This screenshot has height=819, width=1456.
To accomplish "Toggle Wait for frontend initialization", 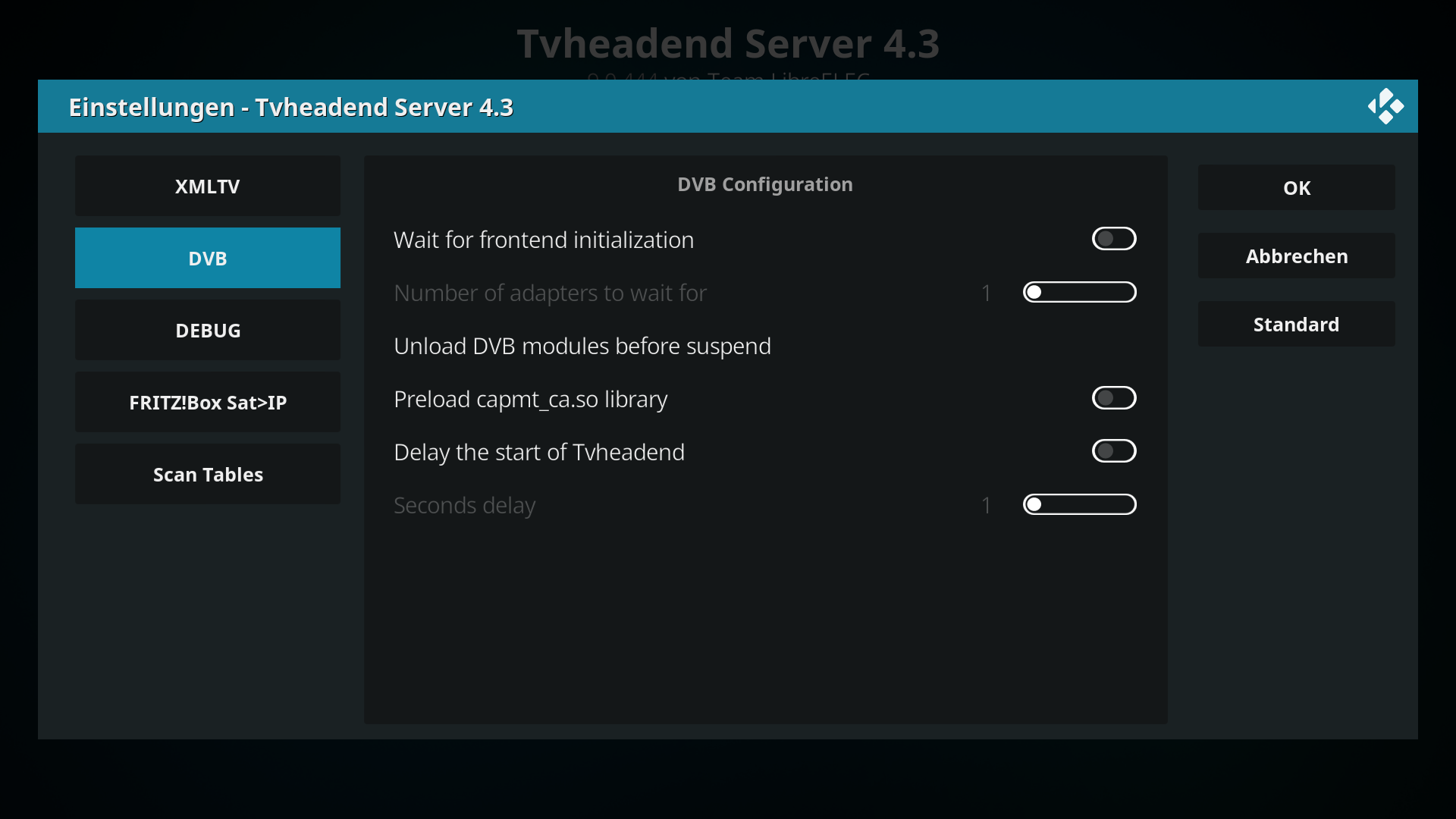I will 1114,239.
